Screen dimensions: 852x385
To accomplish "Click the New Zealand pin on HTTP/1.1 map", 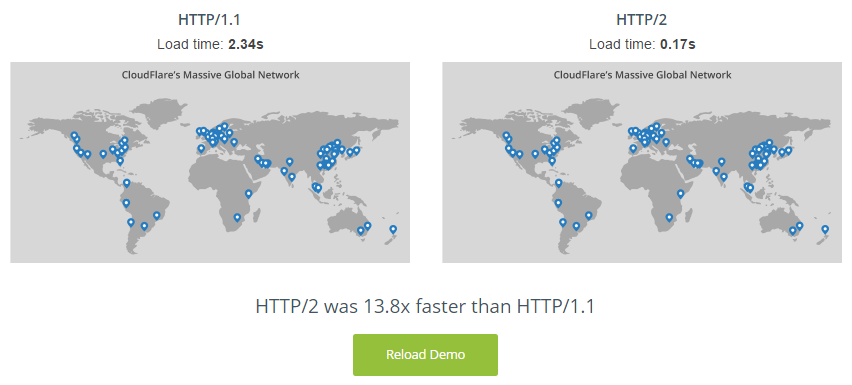I will click(393, 229).
